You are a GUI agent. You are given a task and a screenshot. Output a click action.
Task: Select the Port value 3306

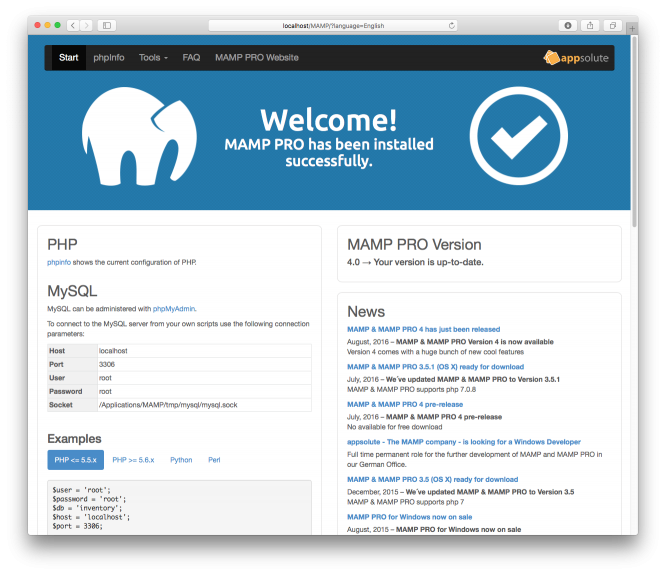click(x=107, y=364)
